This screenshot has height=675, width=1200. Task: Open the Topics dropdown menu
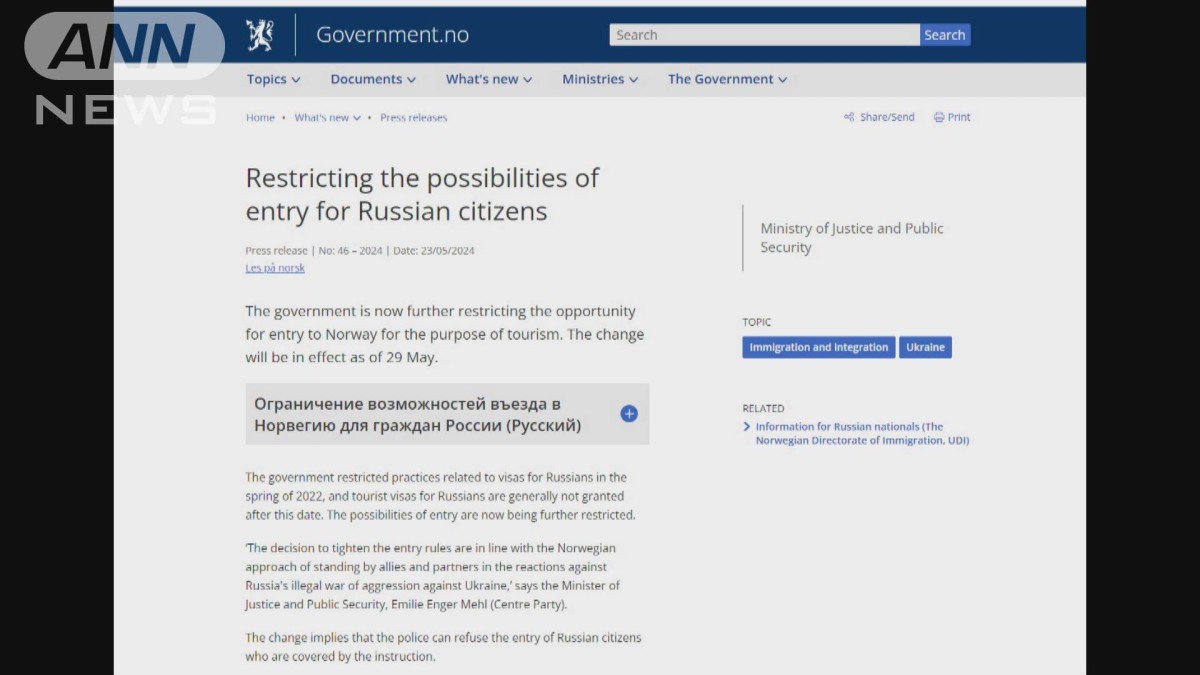pyautogui.click(x=273, y=79)
